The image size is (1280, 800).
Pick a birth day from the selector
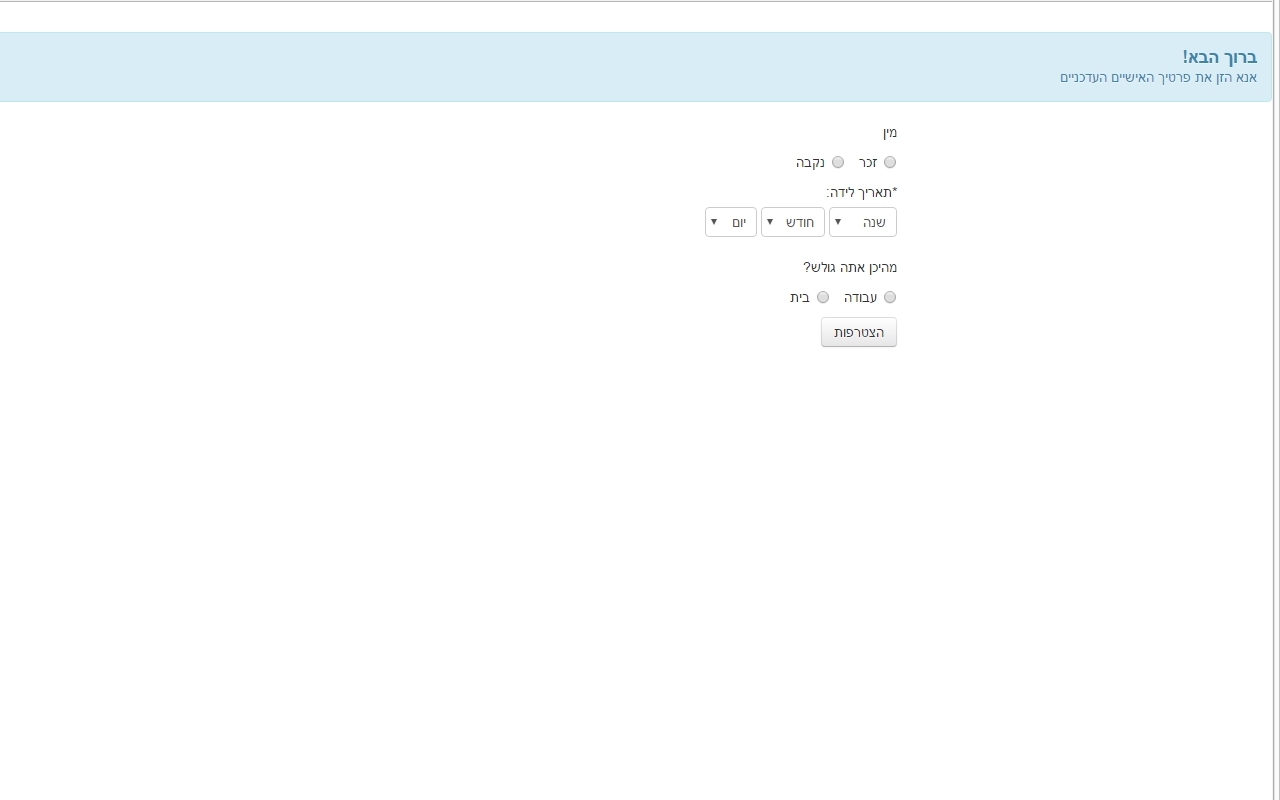pyautogui.click(x=731, y=222)
